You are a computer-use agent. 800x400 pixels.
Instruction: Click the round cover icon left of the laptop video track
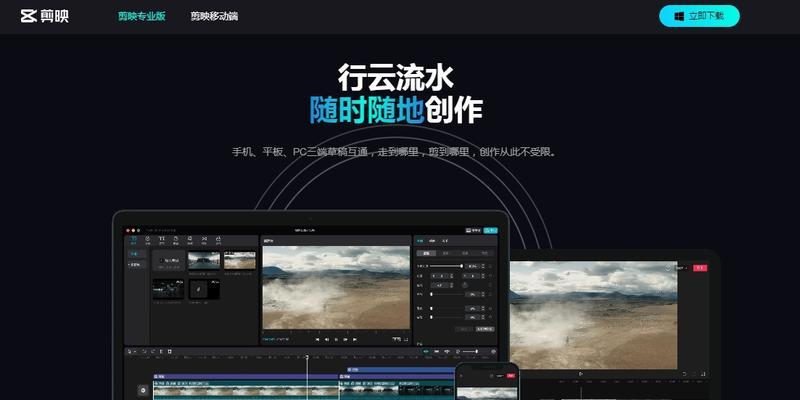[x=143, y=390]
